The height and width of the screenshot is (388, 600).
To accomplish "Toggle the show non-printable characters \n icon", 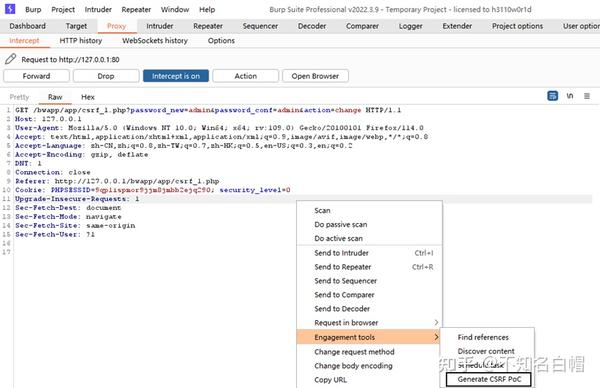I will (570, 96).
